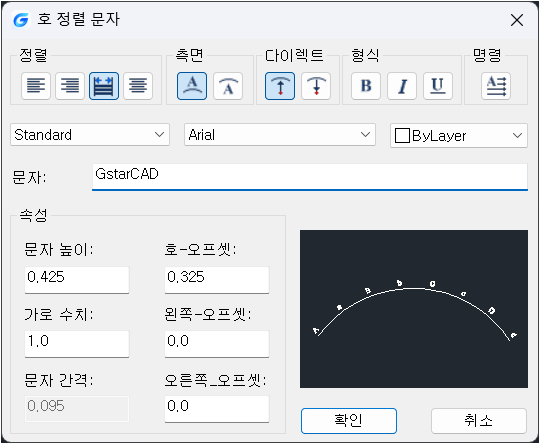Image resolution: width=540 pixels, height=444 pixels.
Task: Toggle Bold formatting
Action: [x=366, y=86]
